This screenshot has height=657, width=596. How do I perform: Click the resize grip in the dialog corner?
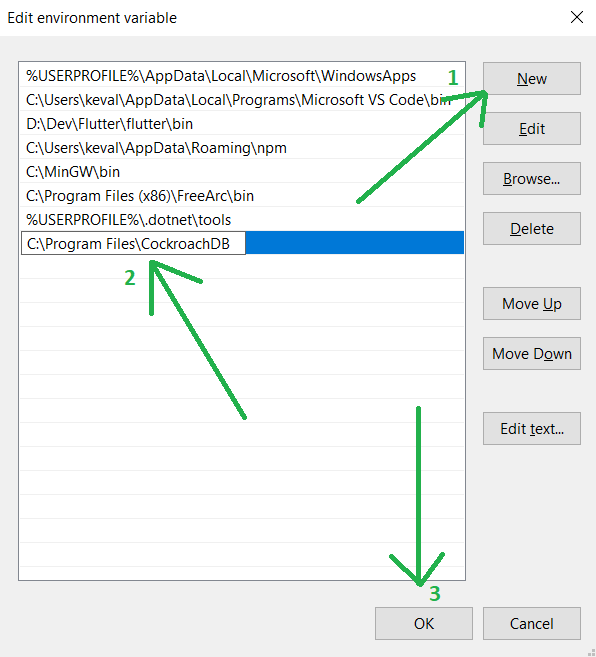point(591,652)
